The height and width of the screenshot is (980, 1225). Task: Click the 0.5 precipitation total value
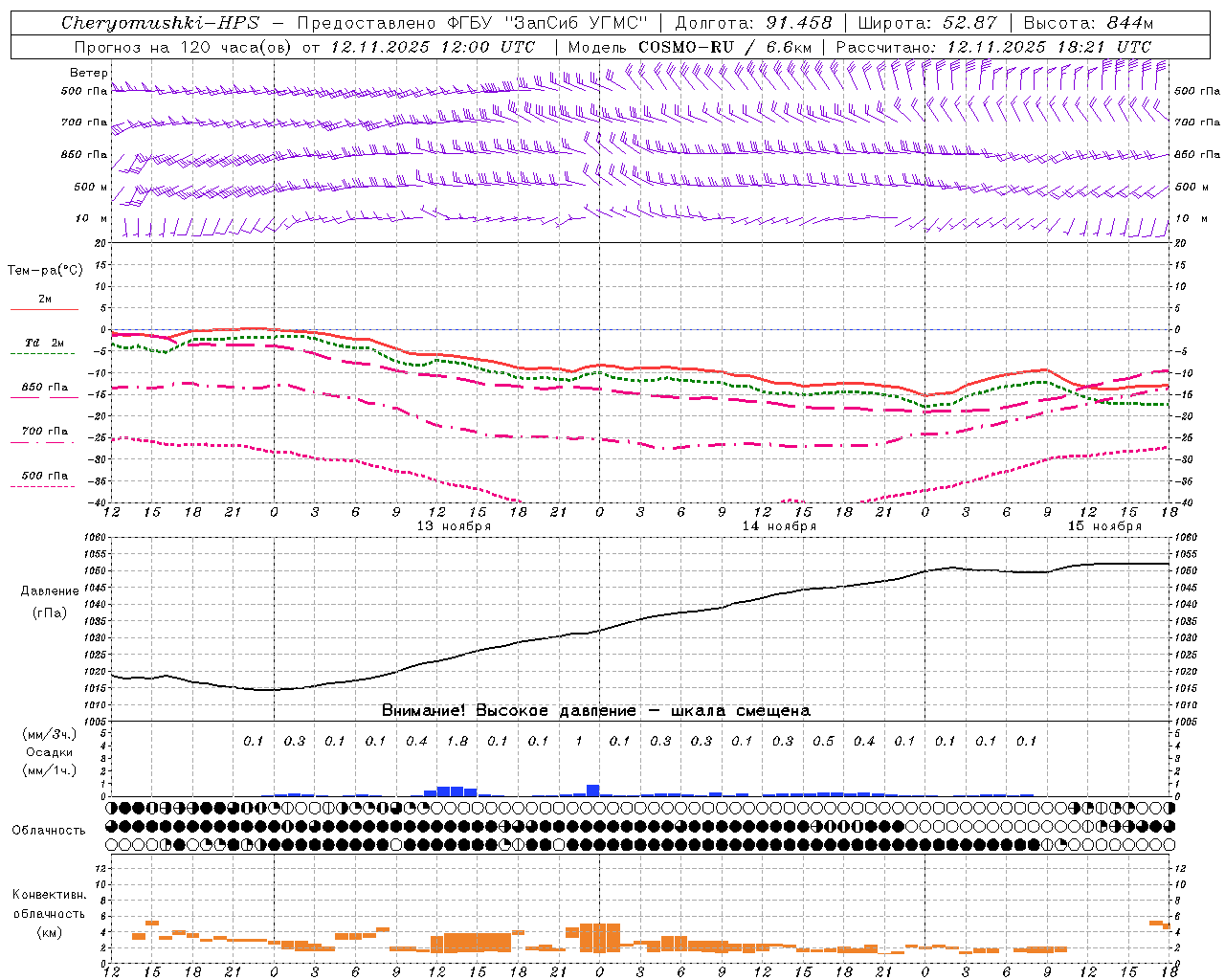click(823, 741)
